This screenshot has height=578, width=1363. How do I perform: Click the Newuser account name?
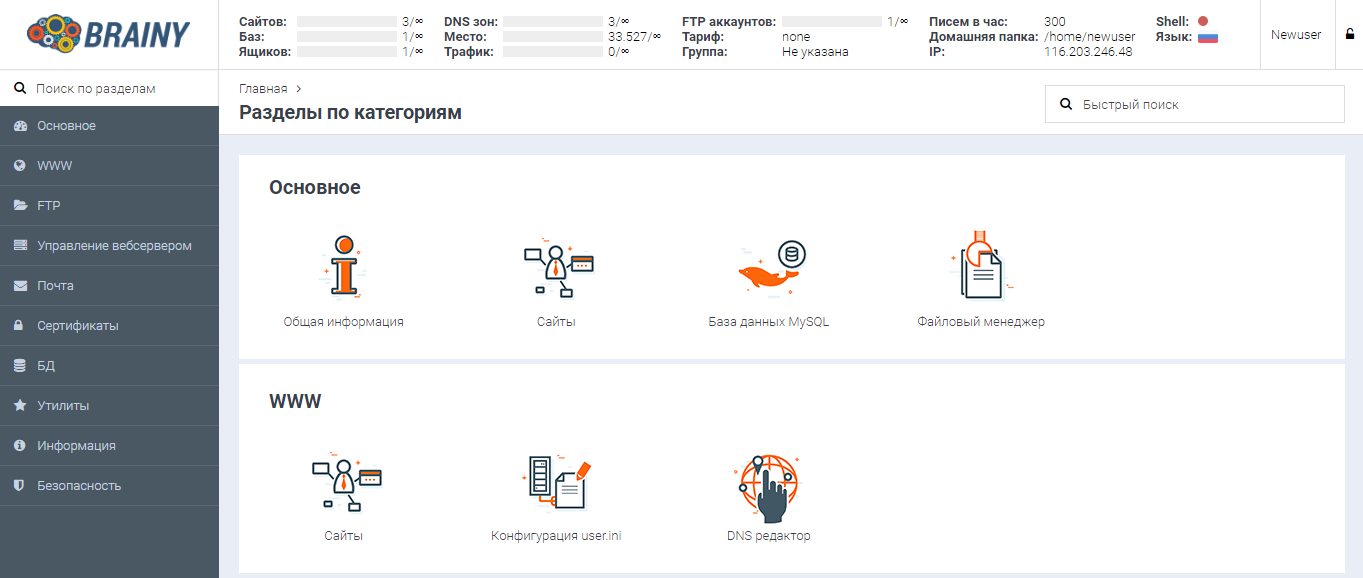coord(1295,35)
